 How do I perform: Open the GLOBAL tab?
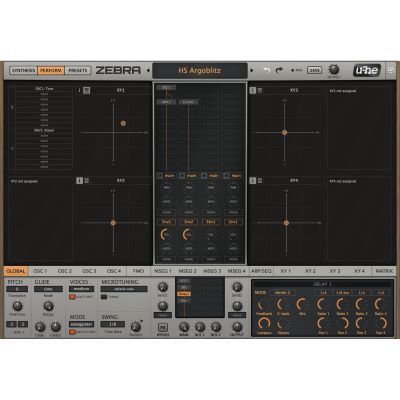(16, 271)
